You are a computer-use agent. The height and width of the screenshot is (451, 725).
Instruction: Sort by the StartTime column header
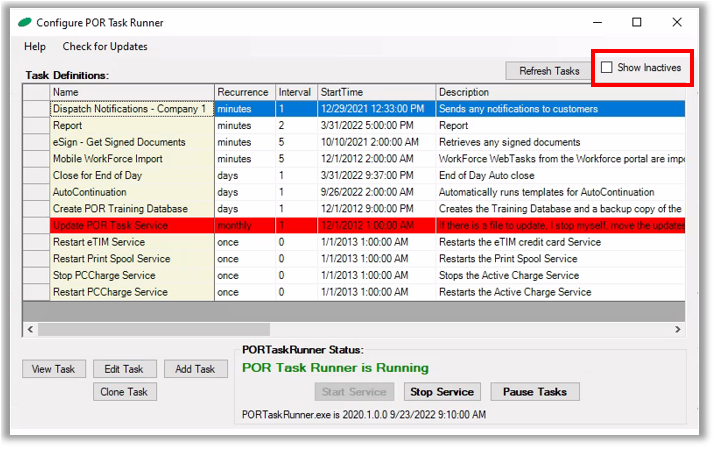(x=375, y=92)
